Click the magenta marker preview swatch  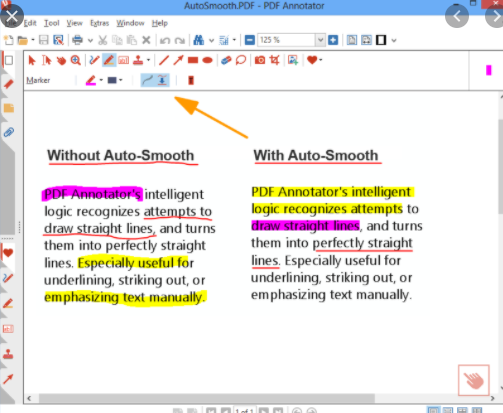[489, 70]
